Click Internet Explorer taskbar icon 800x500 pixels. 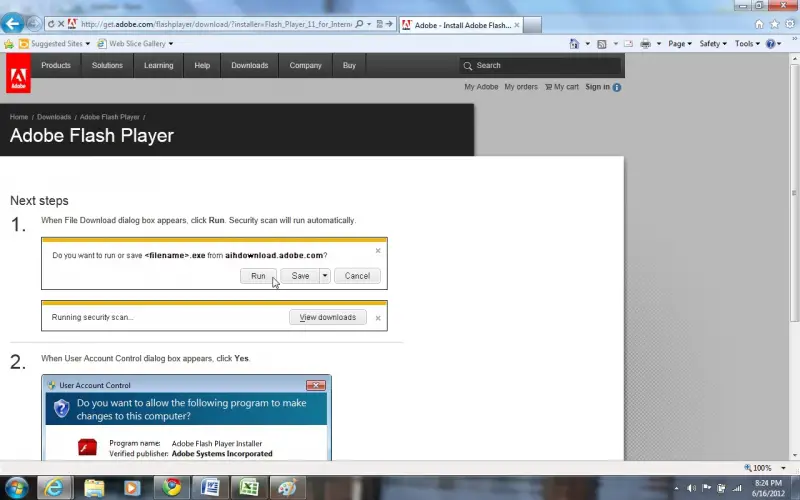[55, 488]
